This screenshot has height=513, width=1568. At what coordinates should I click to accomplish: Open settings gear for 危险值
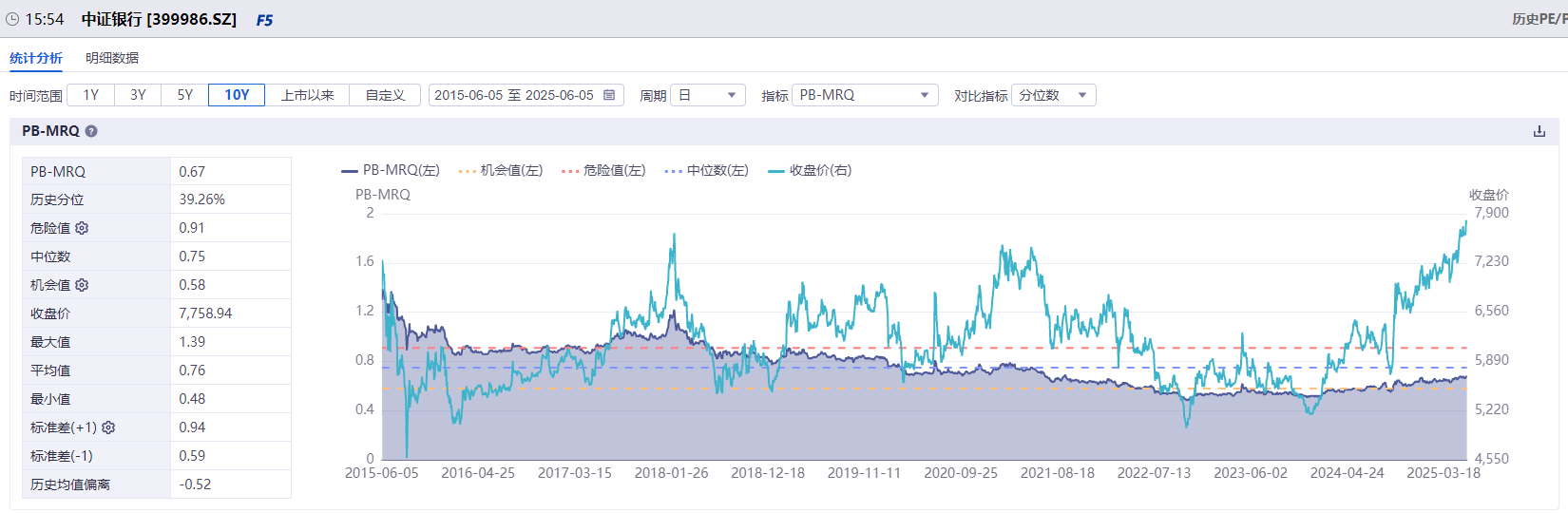tap(82, 228)
